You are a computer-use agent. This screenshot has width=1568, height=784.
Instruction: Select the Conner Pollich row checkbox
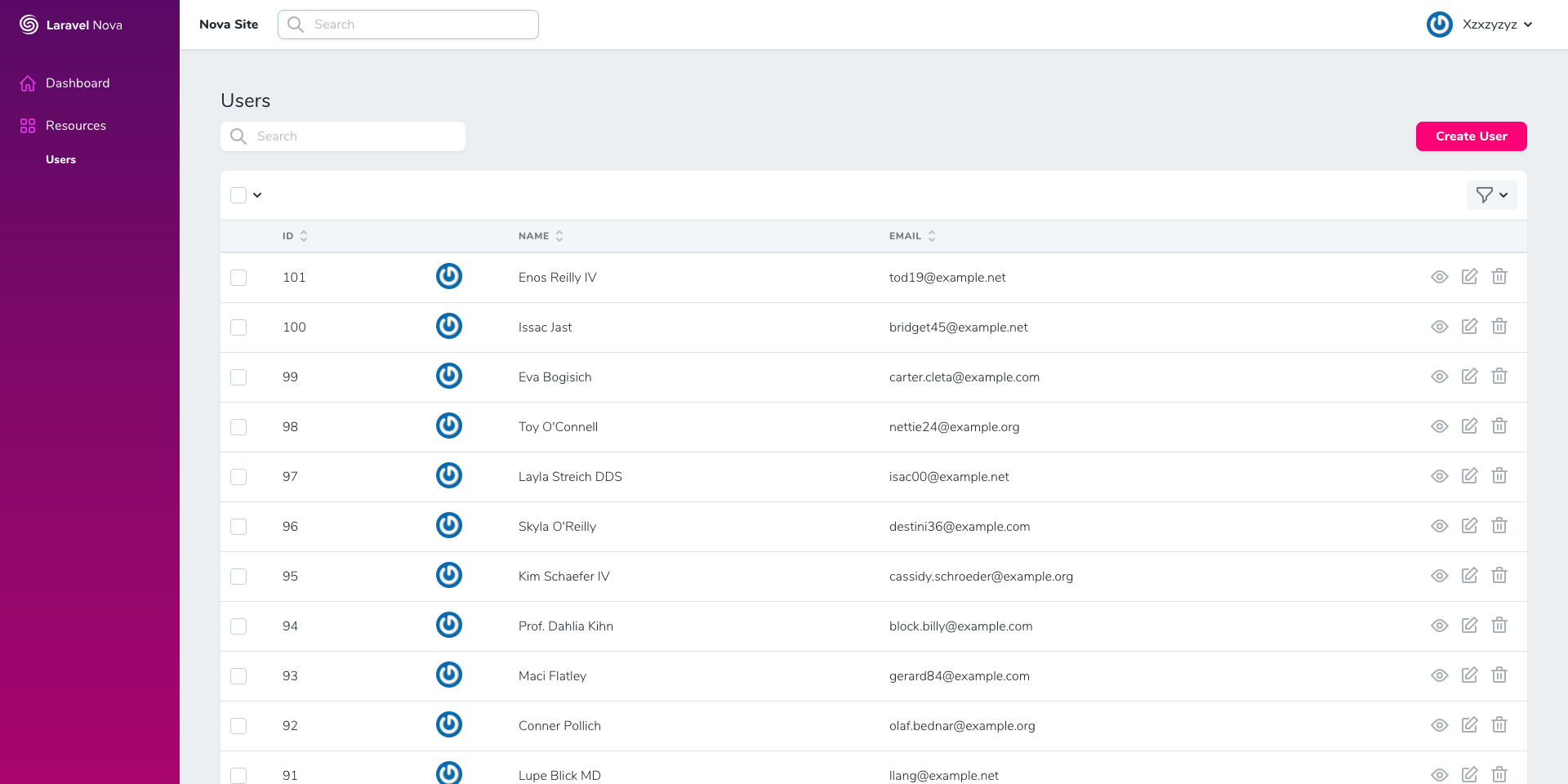[238, 726]
